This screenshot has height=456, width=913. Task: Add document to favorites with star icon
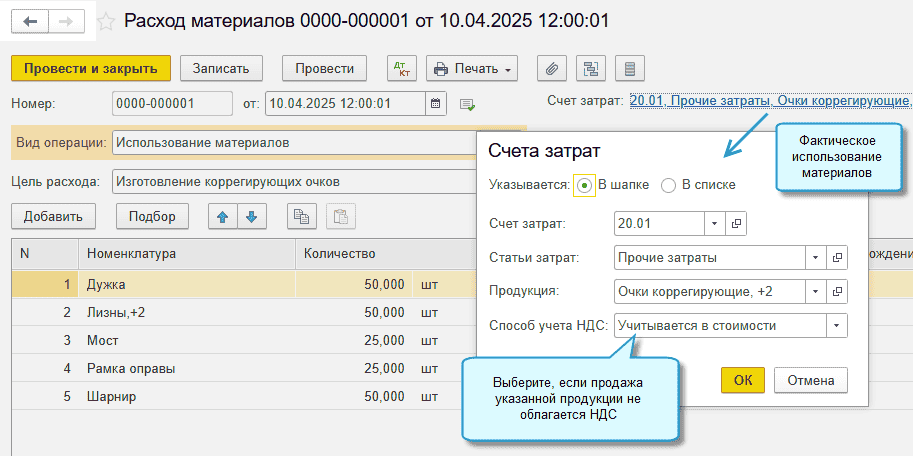105,22
